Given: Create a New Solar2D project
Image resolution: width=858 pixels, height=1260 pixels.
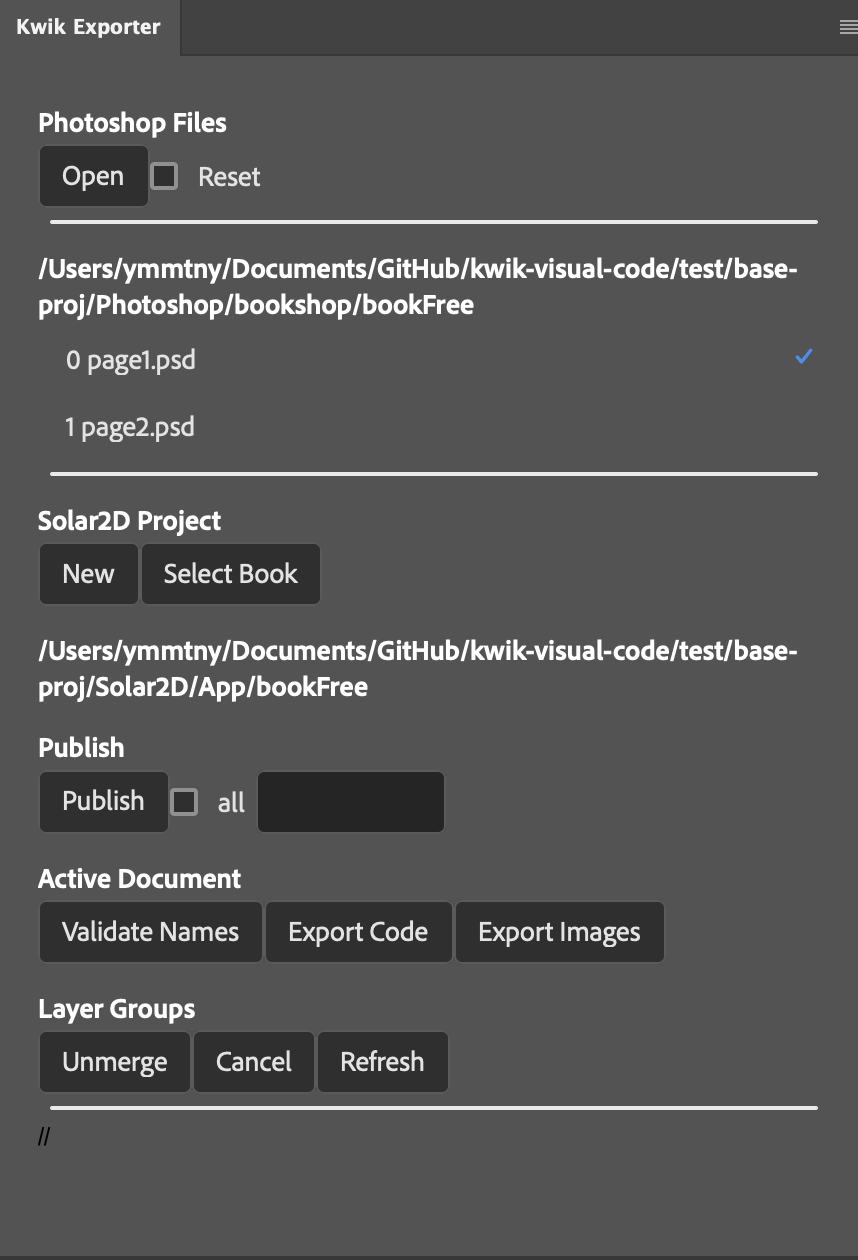Looking at the screenshot, I should [x=88, y=574].
